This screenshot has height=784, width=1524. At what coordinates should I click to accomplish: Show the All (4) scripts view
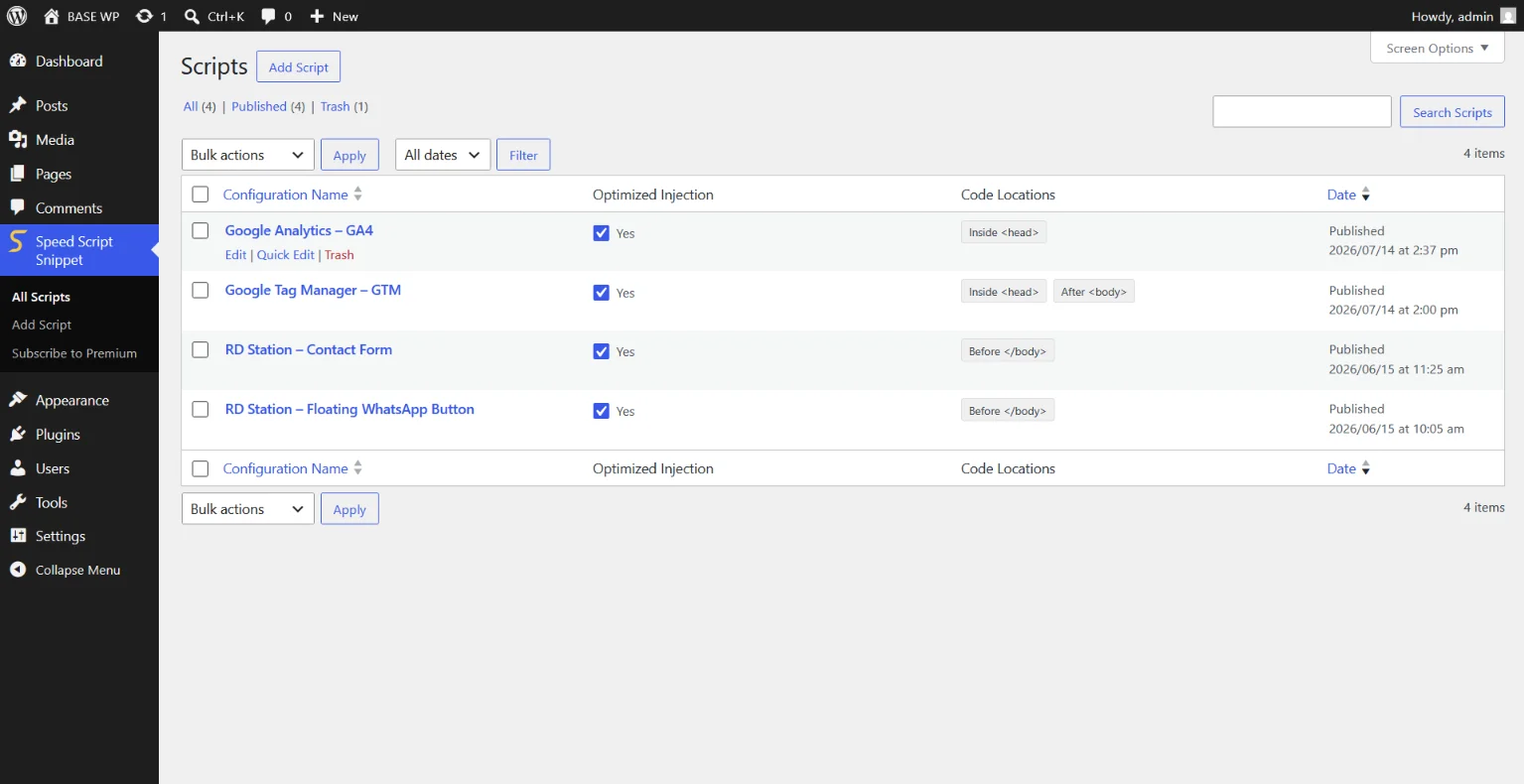click(200, 106)
